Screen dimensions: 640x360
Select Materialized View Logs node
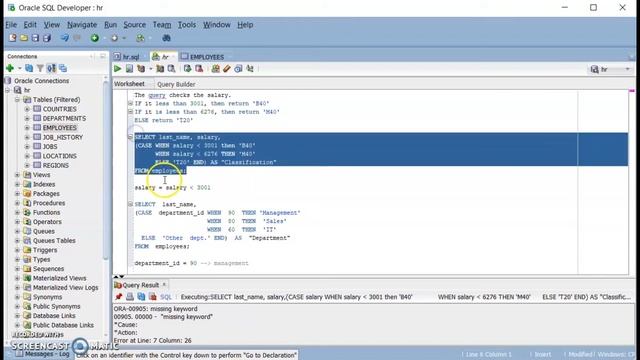point(65,287)
